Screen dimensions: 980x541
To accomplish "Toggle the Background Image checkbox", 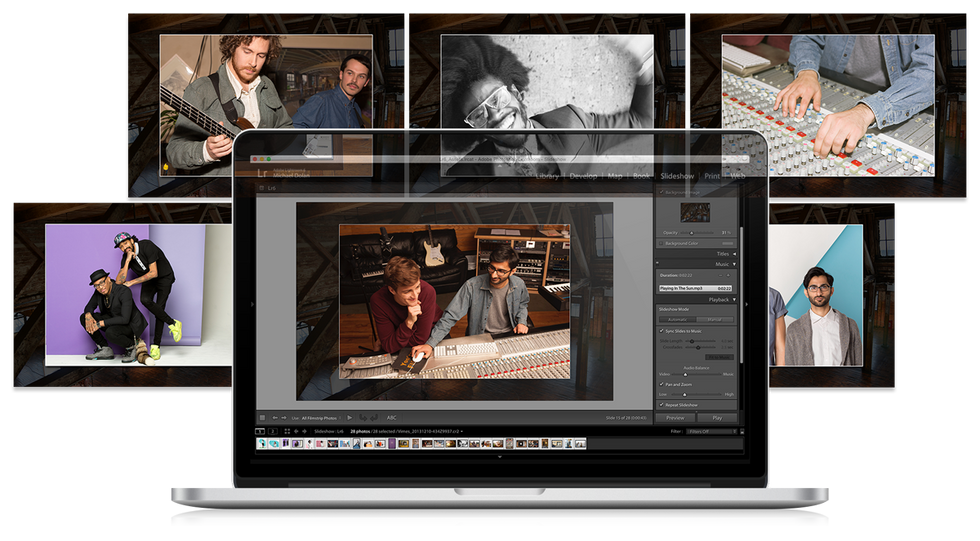I will (662, 192).
